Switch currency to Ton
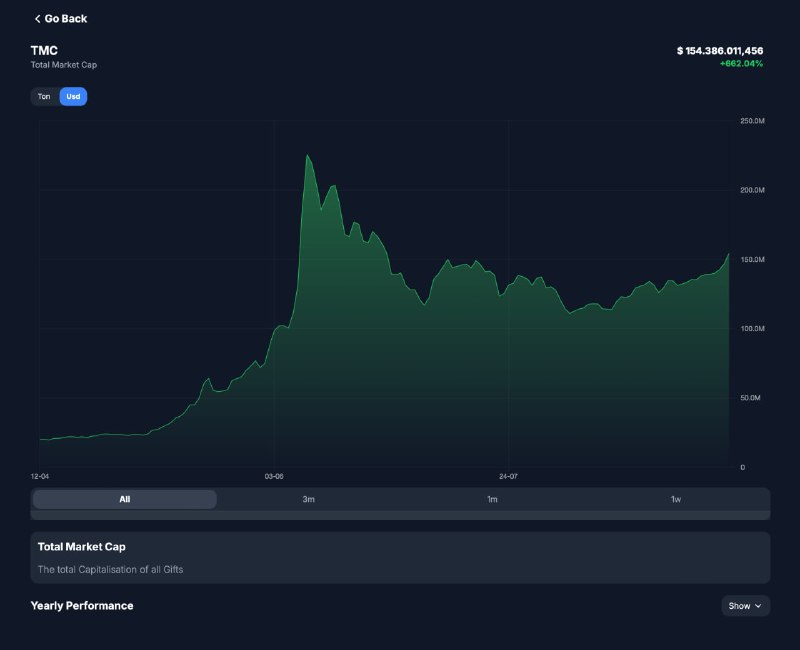This screenshot has height=650, width=800. coord(44,96)
